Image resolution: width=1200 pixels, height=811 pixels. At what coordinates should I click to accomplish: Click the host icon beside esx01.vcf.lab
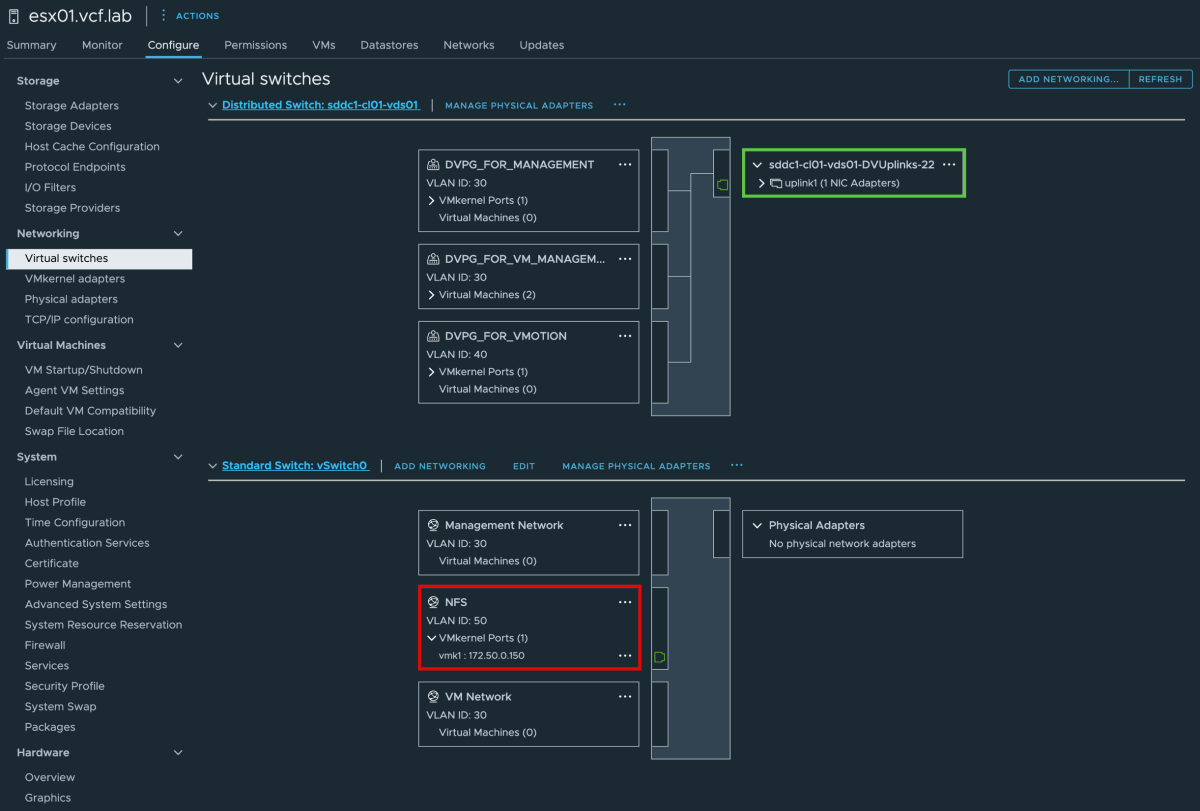(13, 16)
